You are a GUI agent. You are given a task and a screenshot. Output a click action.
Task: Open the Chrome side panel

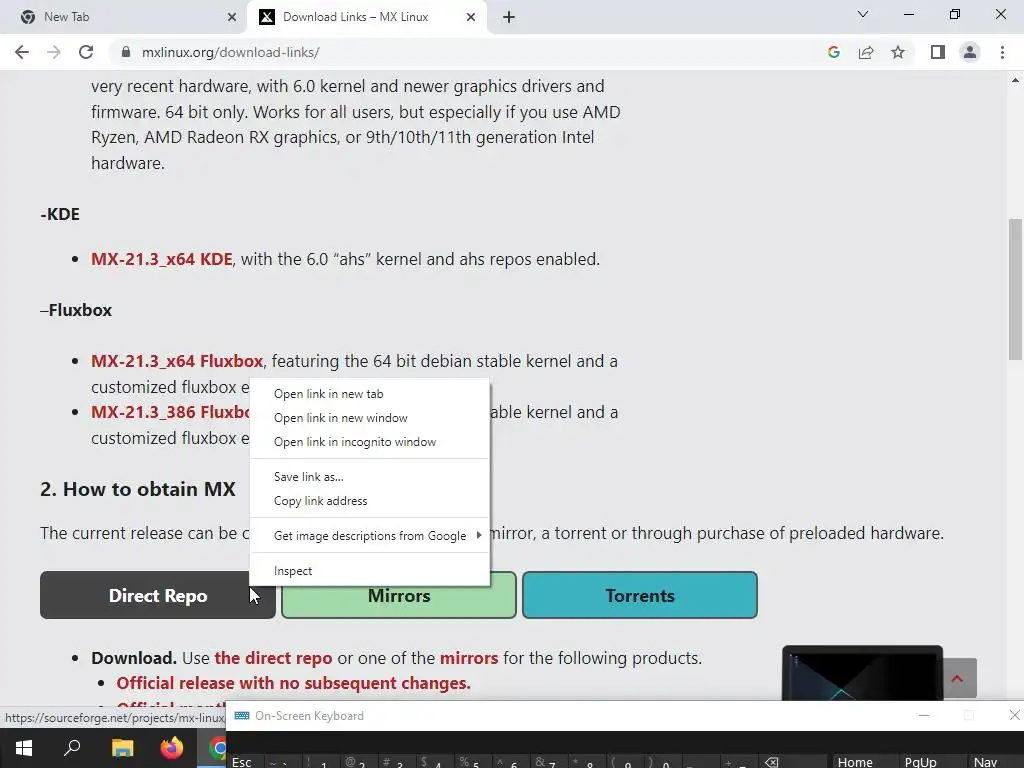click(938, 52)
